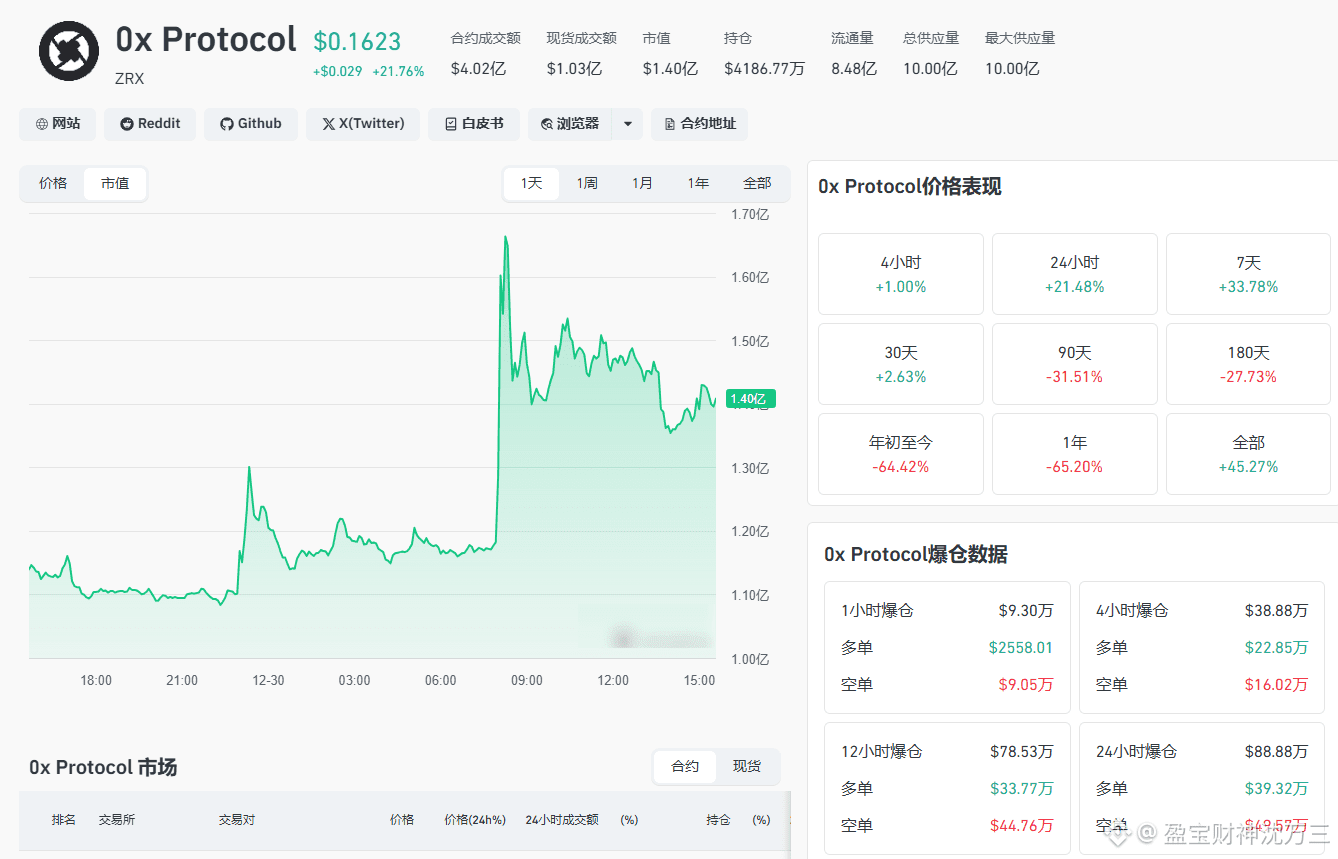
Task: Click the 全部 +45.27% performance card
Action: (x=1249, y=454)
